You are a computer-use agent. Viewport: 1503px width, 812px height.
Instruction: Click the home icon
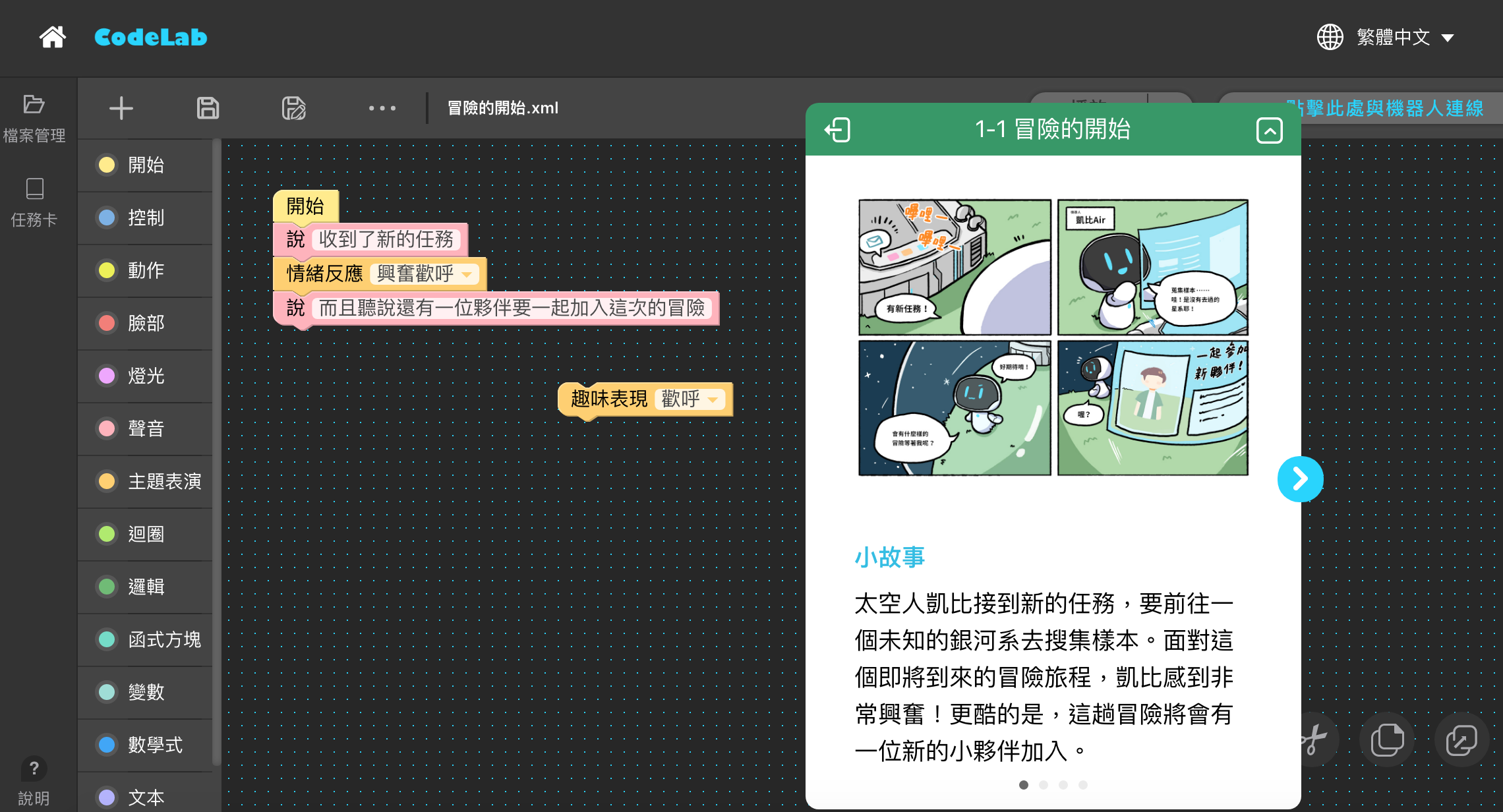[x=52, y=37]
